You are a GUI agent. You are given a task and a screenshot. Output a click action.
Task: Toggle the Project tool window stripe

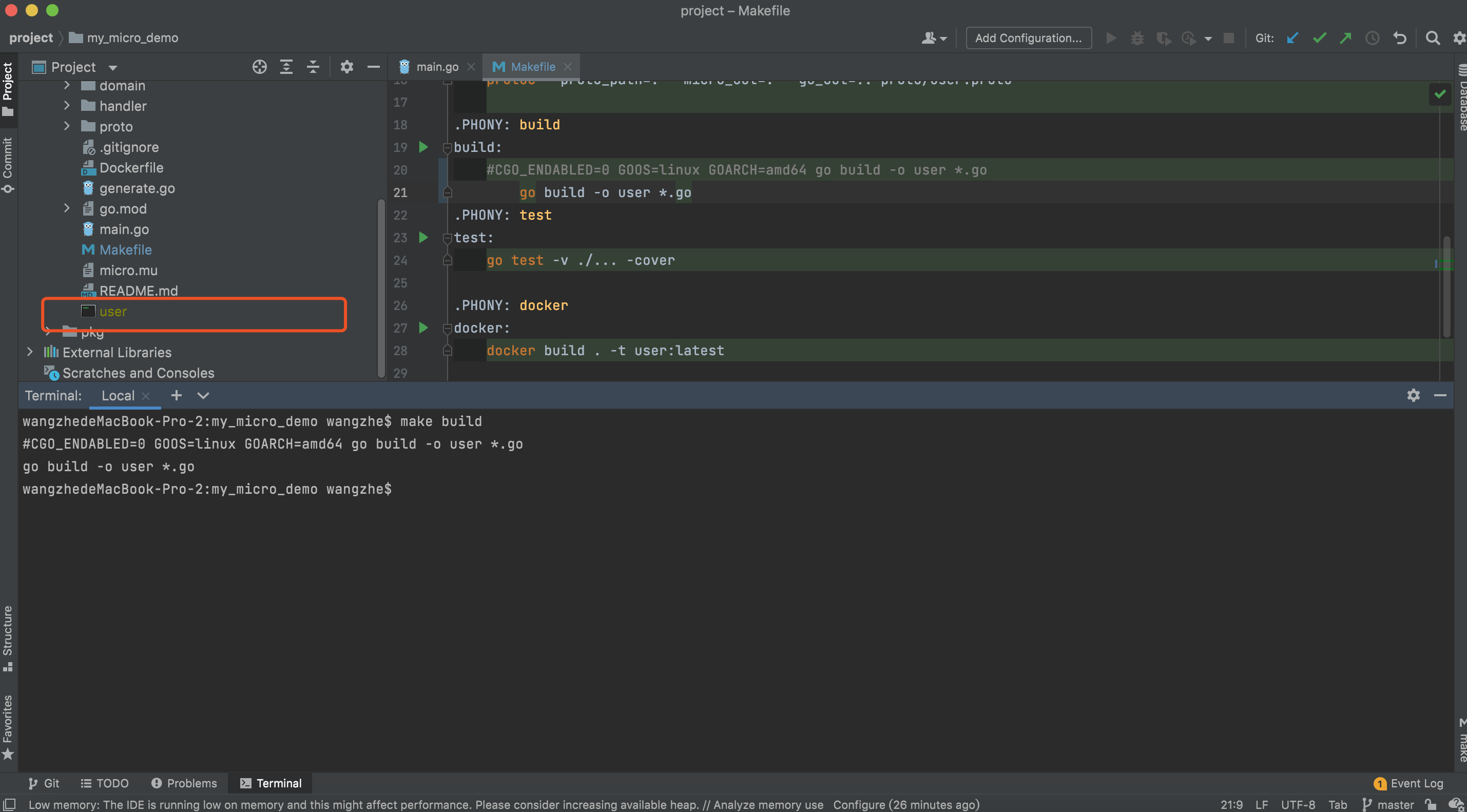click(x=8, y=88)
